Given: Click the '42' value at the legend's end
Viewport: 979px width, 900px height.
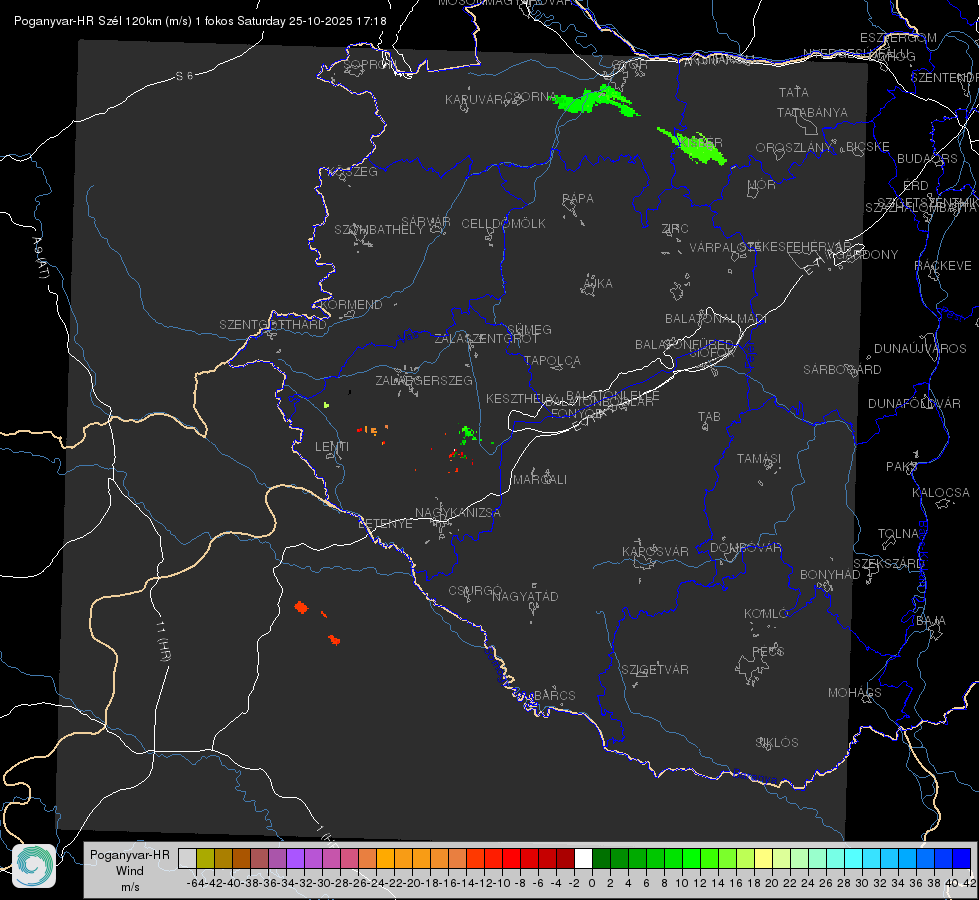Looking at the screenshot, I should (x=969, y=883).
